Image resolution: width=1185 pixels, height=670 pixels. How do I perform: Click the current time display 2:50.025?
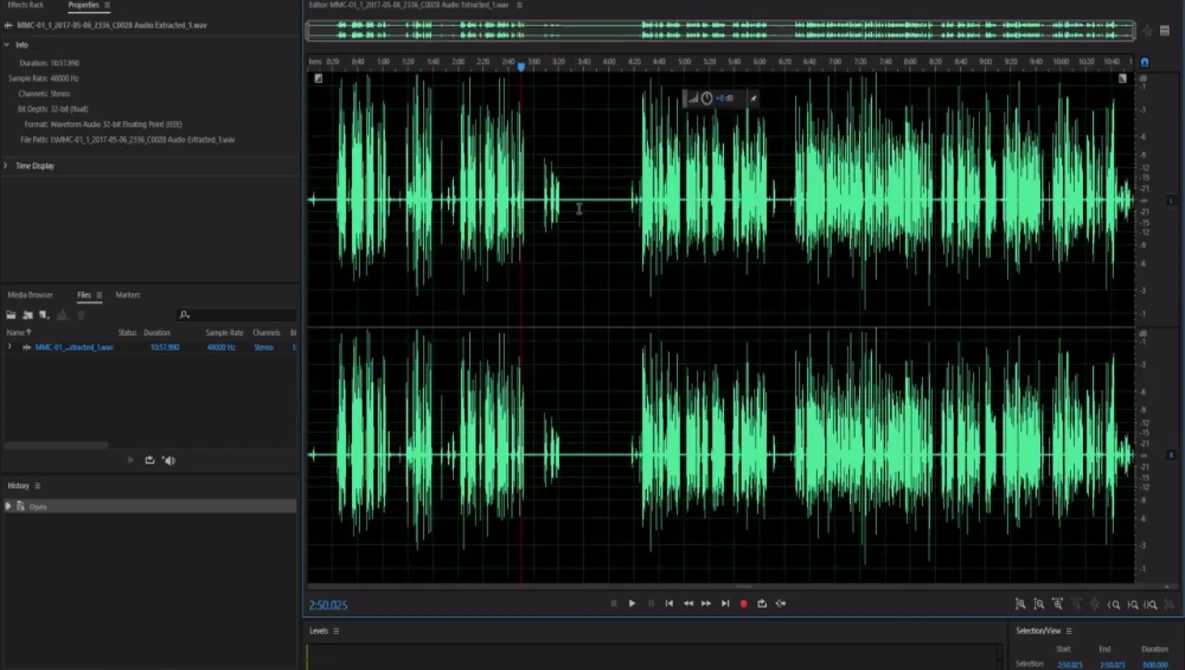[x=328, y=605]
